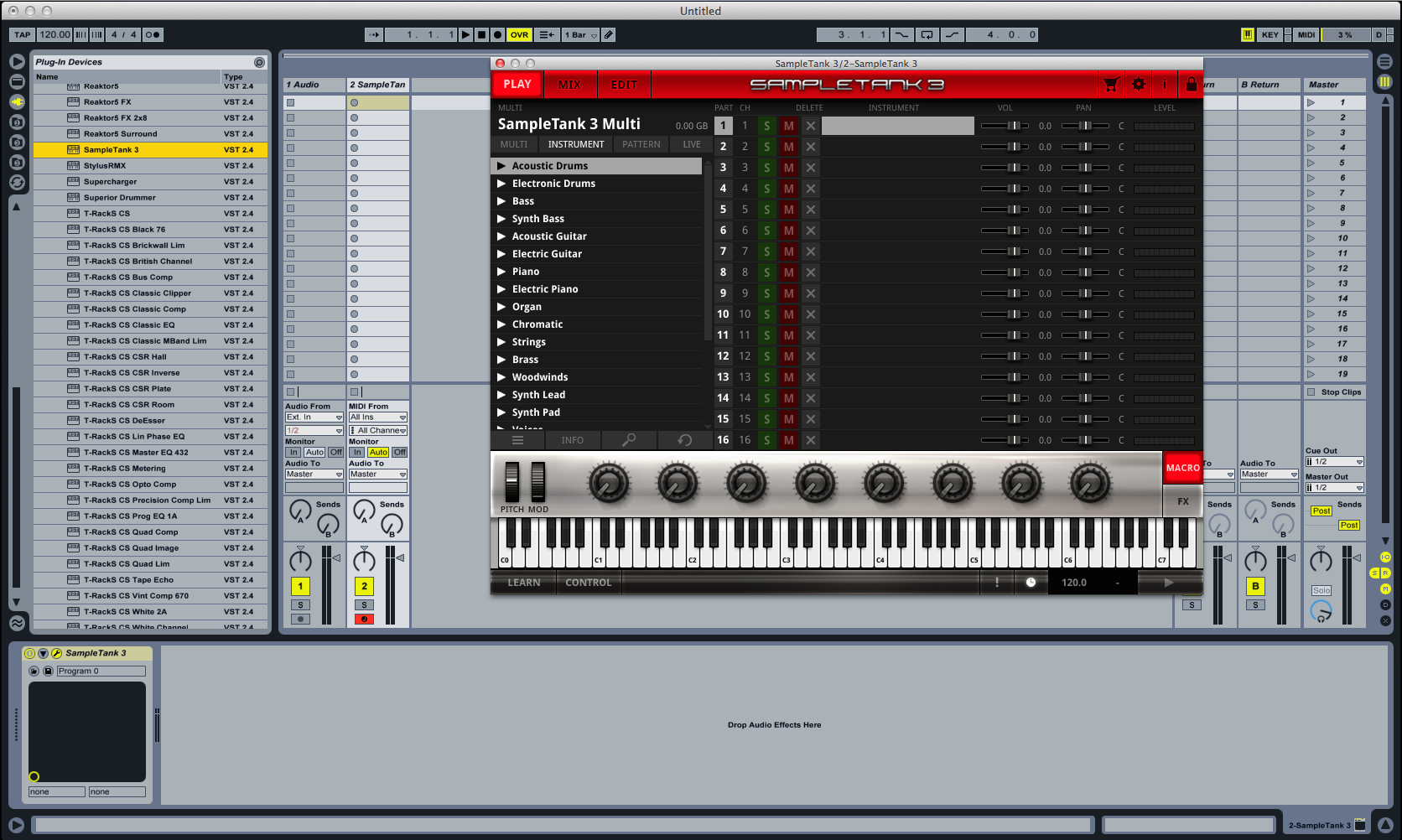Viewport: 1402px width, 840px height.
Task: Toggle track 1 activator button
Action: click(x=300, y=586)
